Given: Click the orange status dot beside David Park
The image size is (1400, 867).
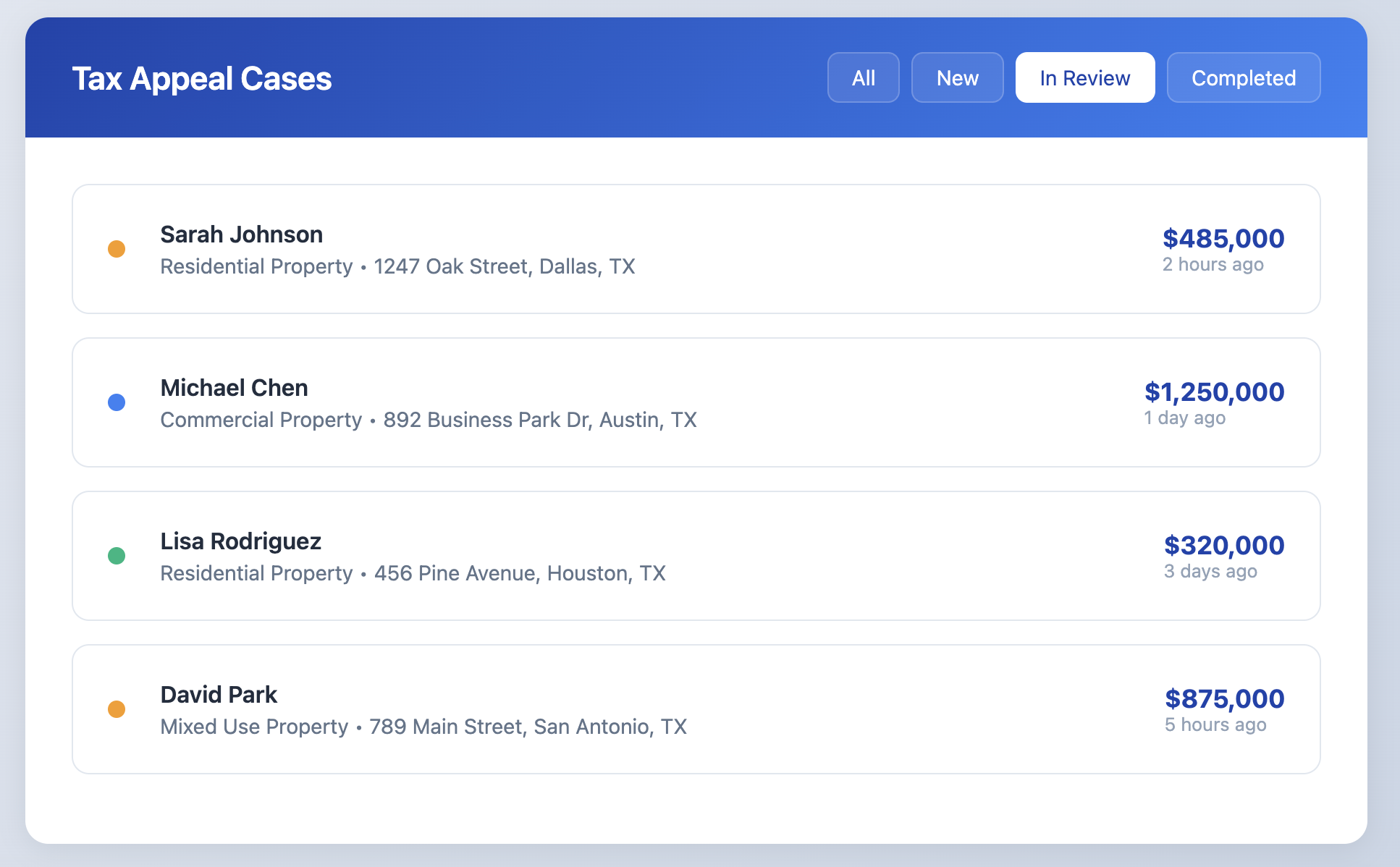Looking at the screenshot, I should pyautogui.click(x=117, y=709).
